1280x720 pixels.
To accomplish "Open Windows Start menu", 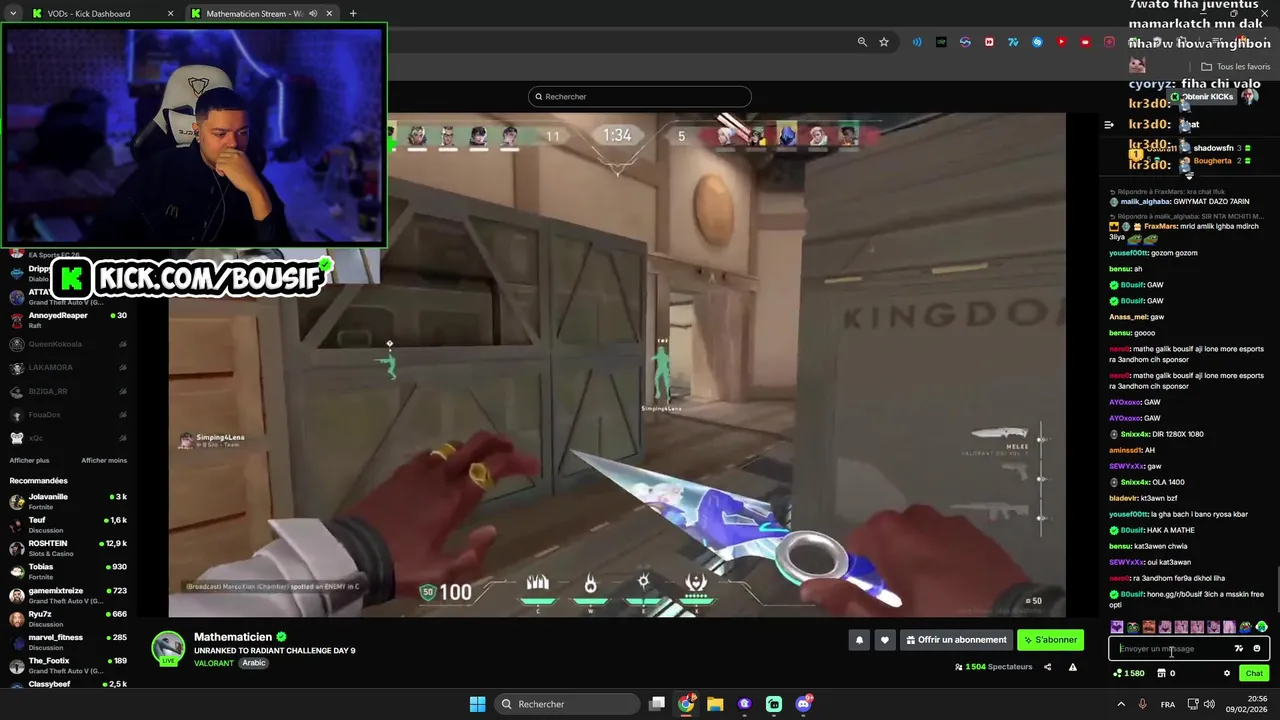I will [477, 704].
